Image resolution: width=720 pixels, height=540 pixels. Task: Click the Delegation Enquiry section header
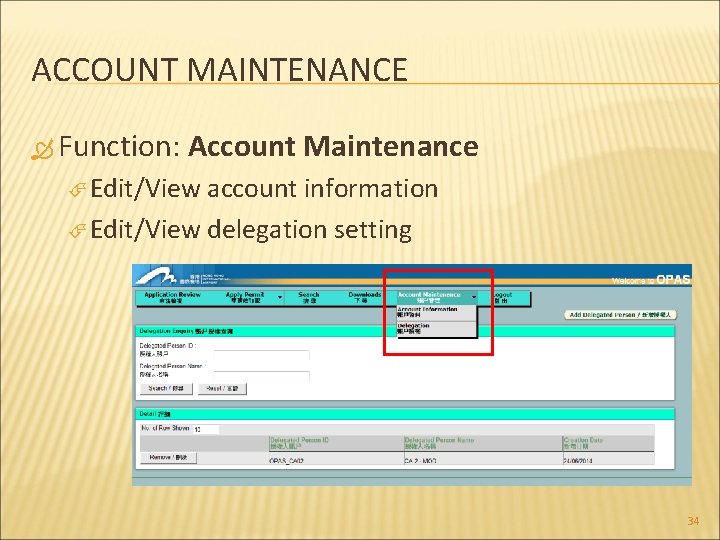click(x=405, y=331)
